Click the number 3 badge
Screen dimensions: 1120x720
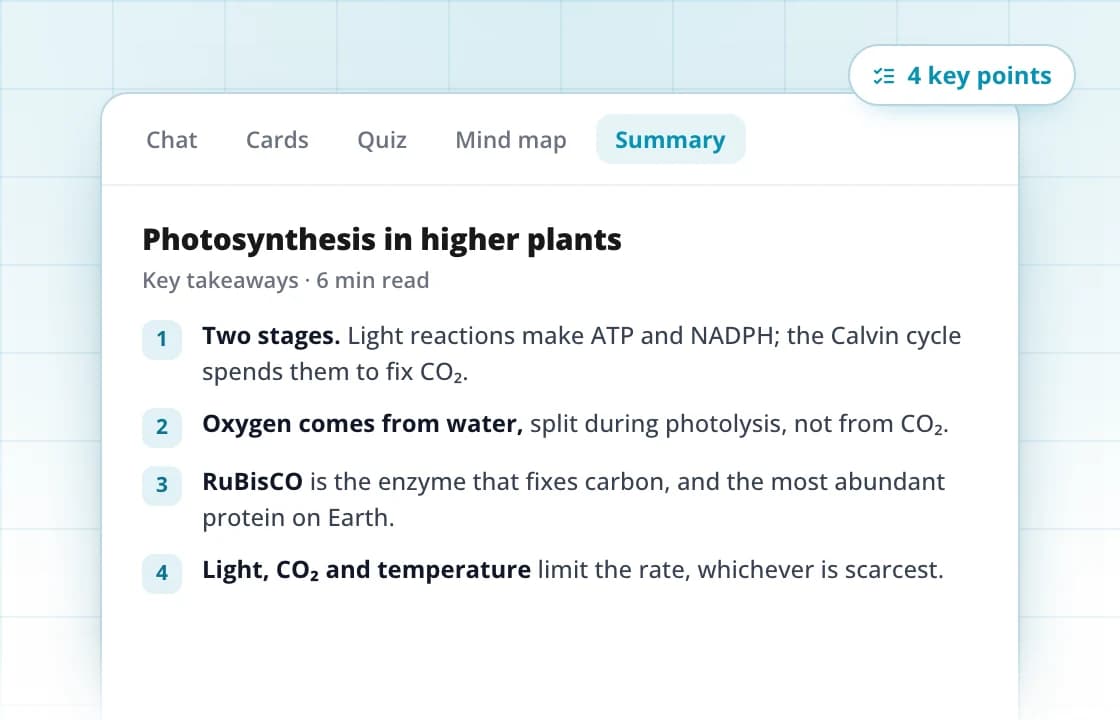(162, 485)
